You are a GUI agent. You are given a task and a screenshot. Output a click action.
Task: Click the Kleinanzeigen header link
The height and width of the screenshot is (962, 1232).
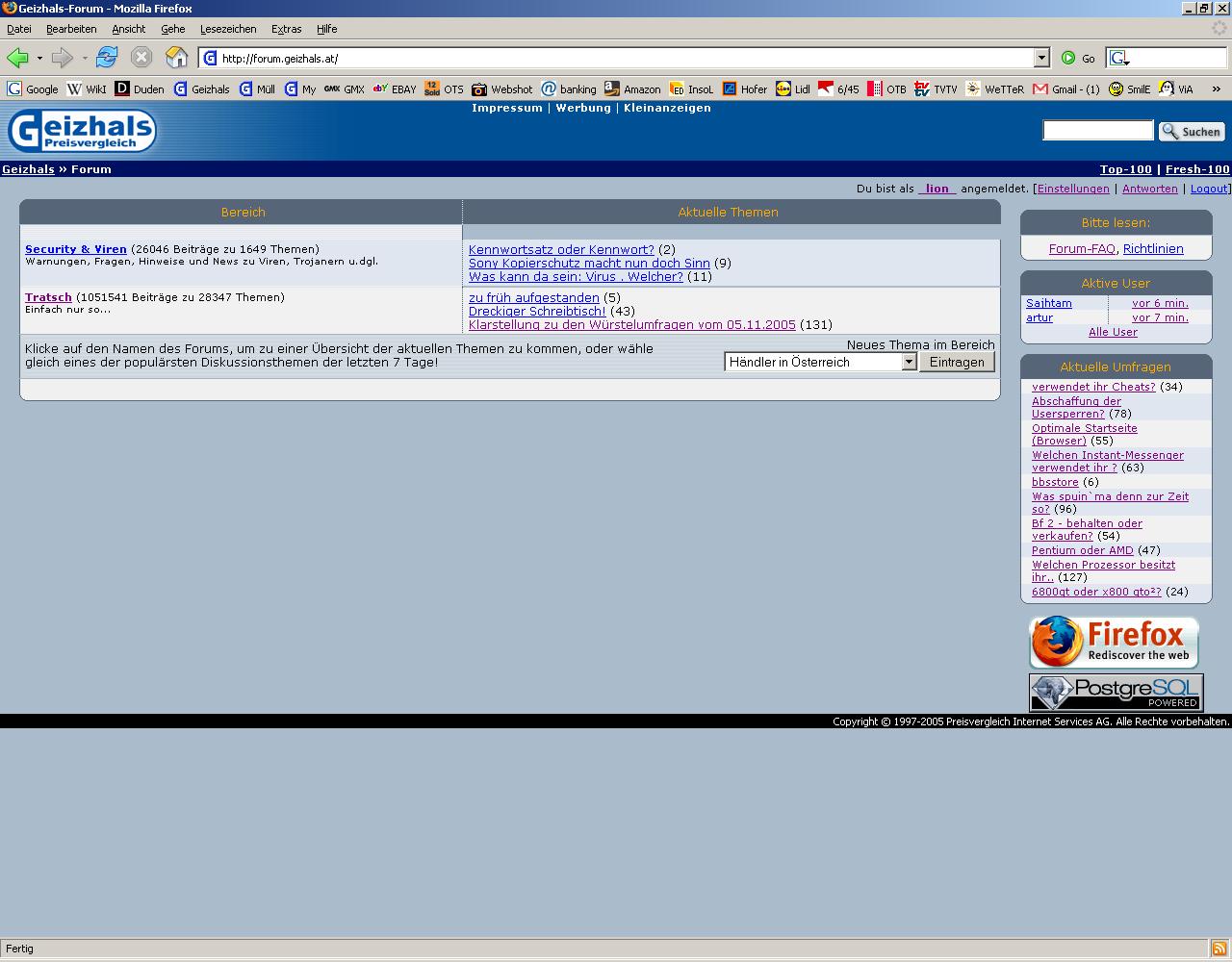tap(667, 108)
